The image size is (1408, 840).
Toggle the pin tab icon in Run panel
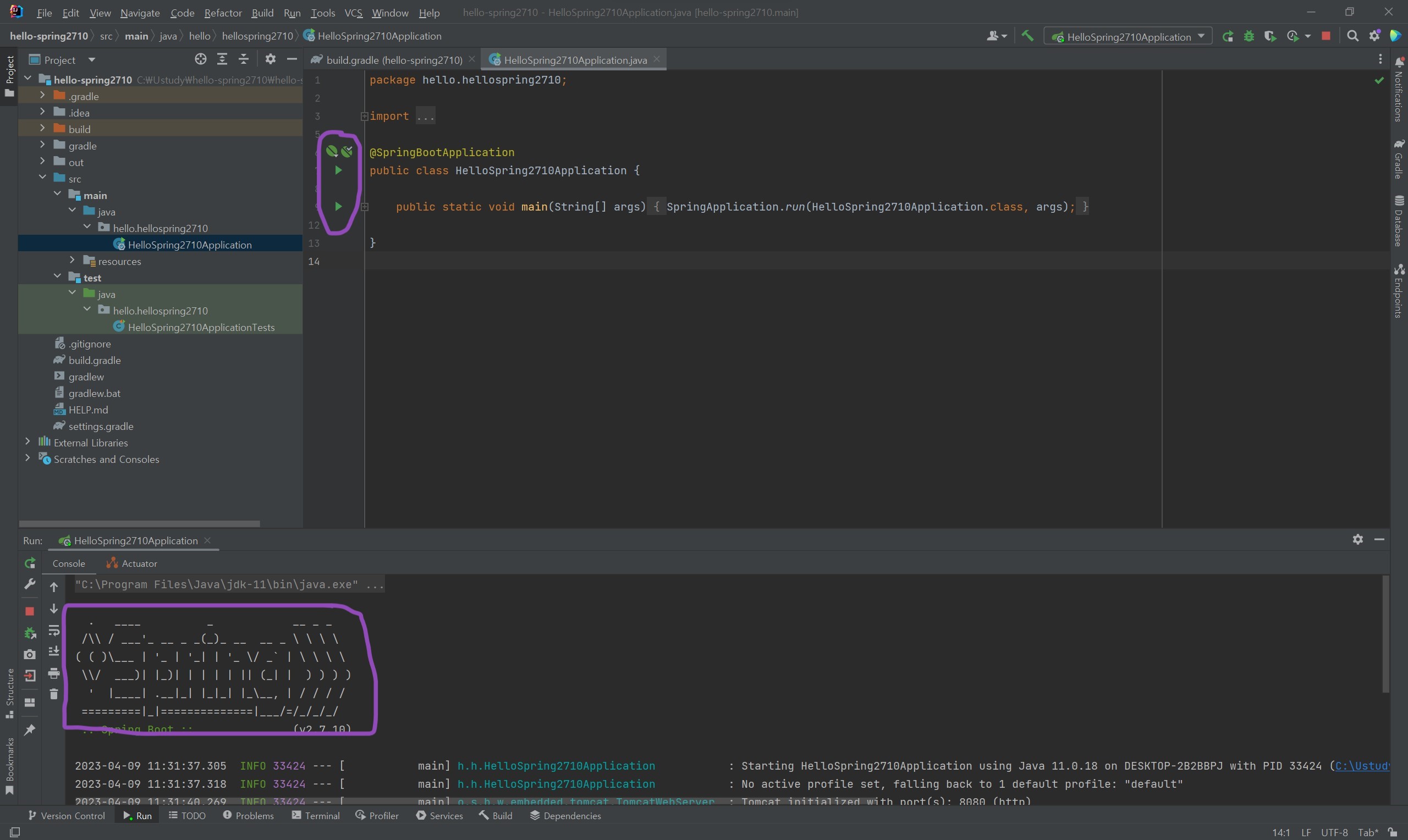30,730
